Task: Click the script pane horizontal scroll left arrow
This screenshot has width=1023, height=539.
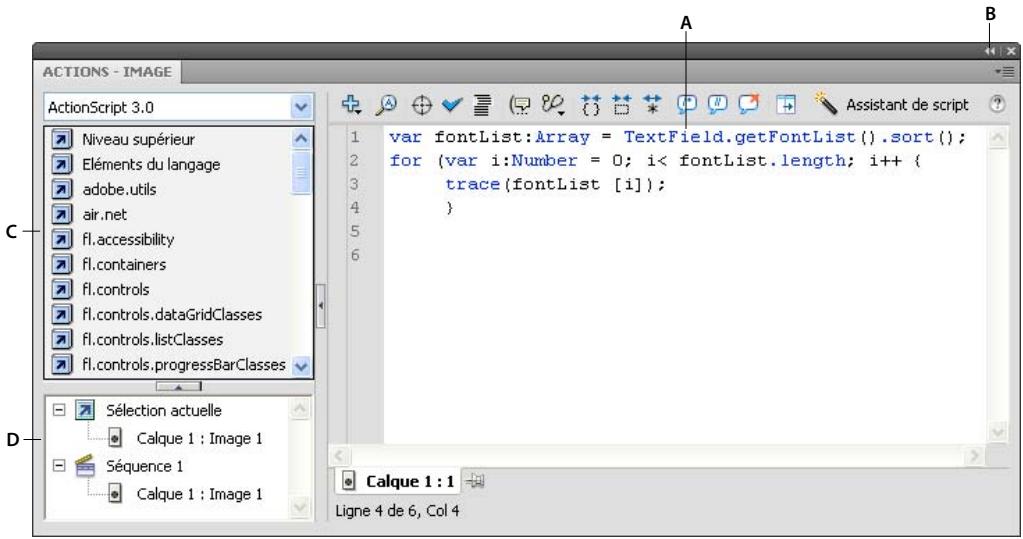Action: [339, 455]
